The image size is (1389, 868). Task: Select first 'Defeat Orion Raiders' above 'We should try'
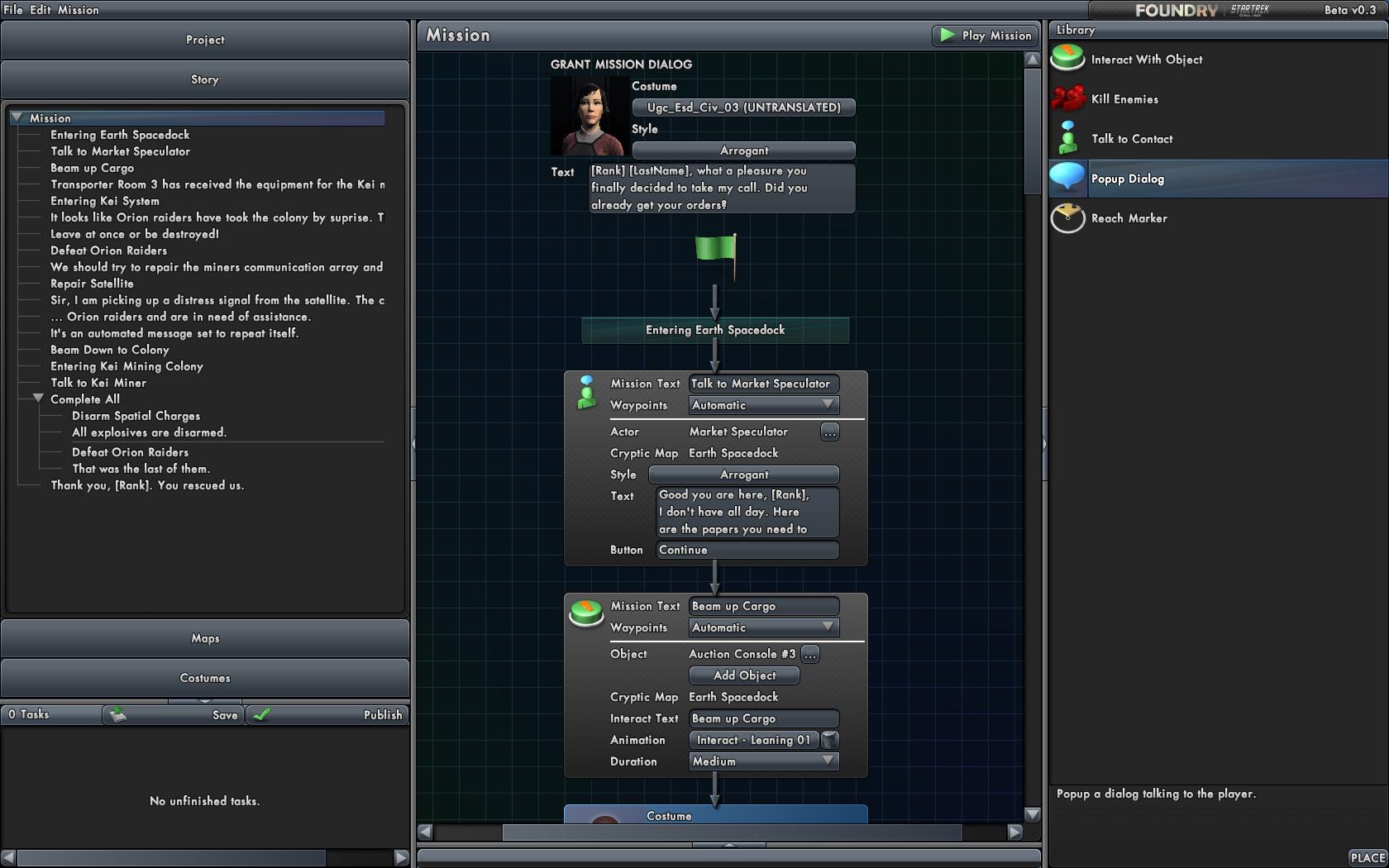[108, 250]
